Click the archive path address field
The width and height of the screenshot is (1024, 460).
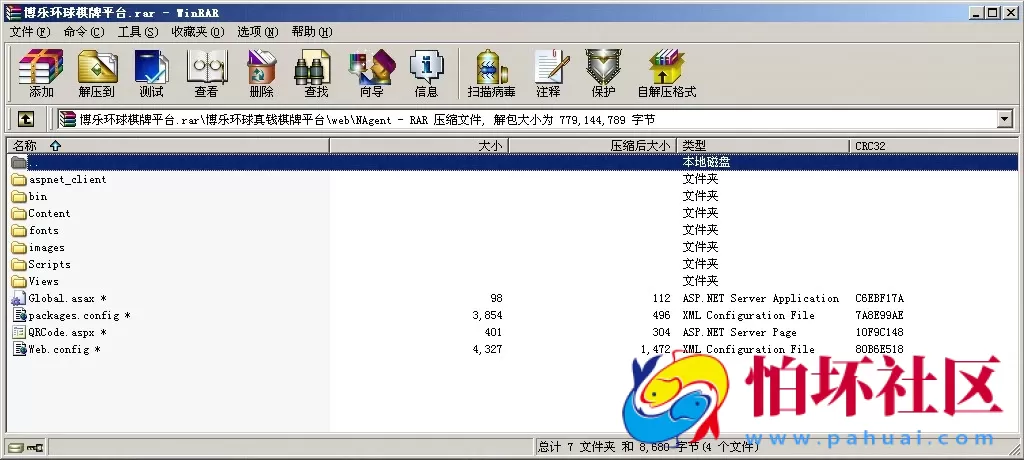[527, 119]
